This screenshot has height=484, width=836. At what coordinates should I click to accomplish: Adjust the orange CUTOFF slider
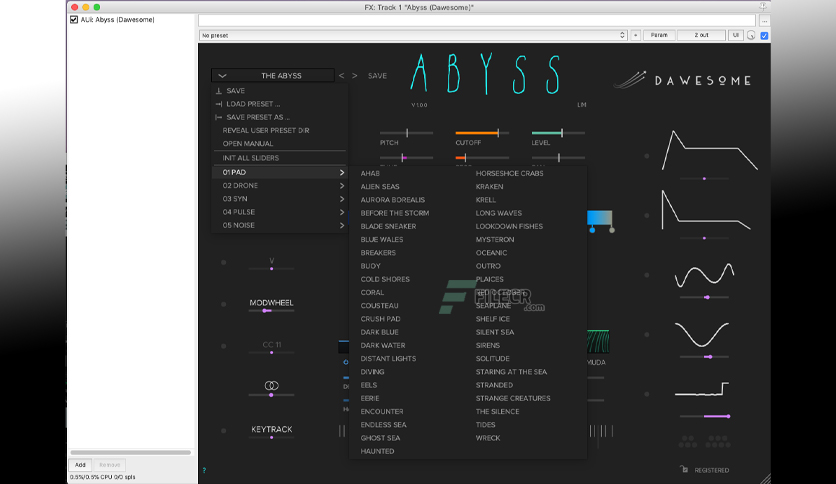pos(482,133)
